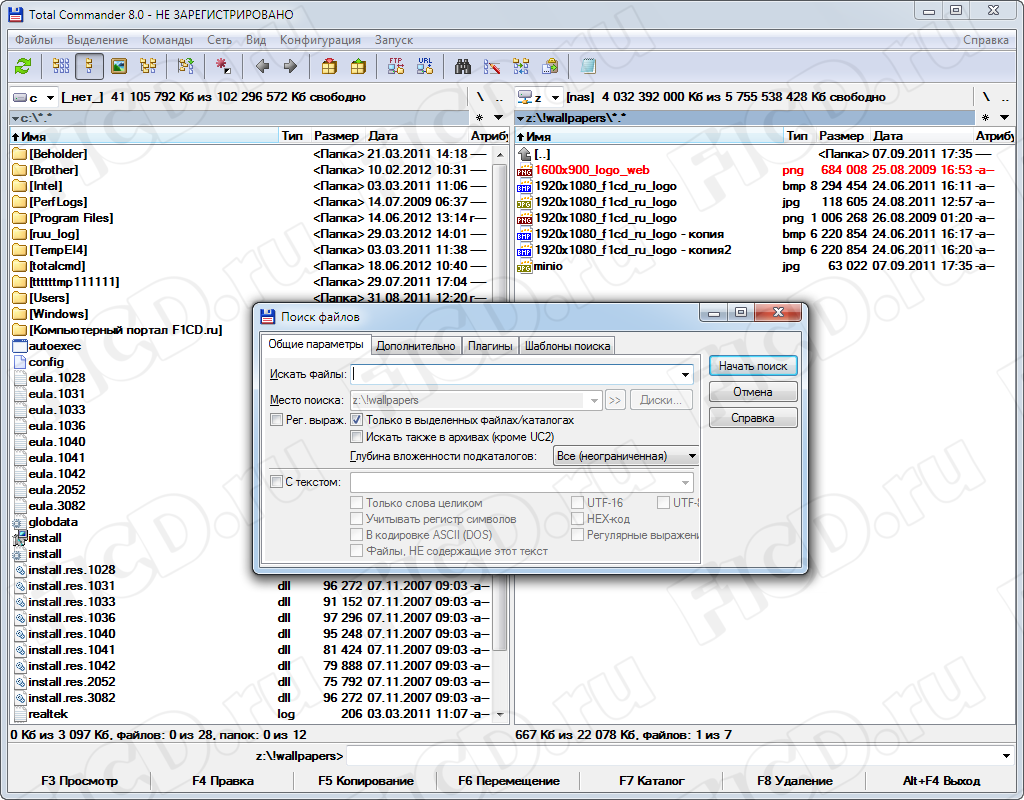Viewport: 1024px width, 800px height.
Task: Click the Notepad toolbar icon
Action: [588, 66]
